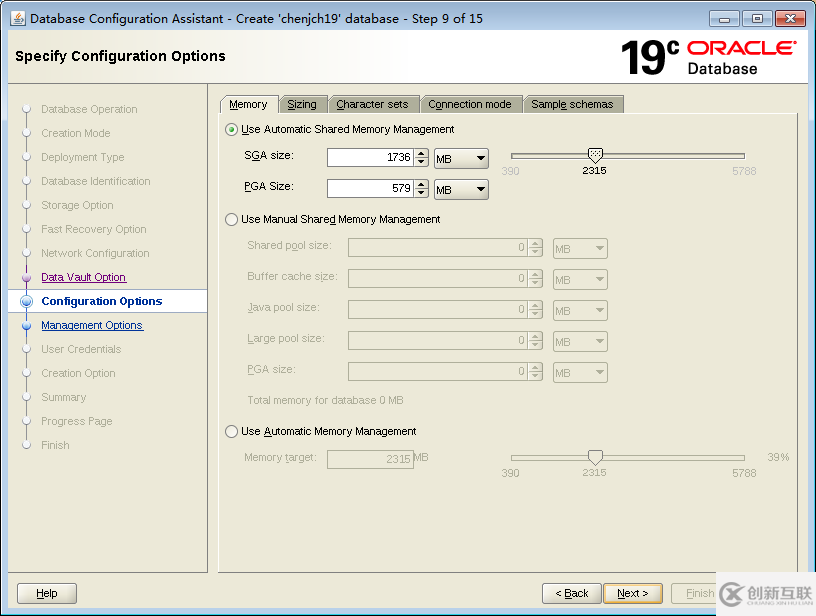Decrease SGA size with down stepper arrow

(x=422, y=162)
